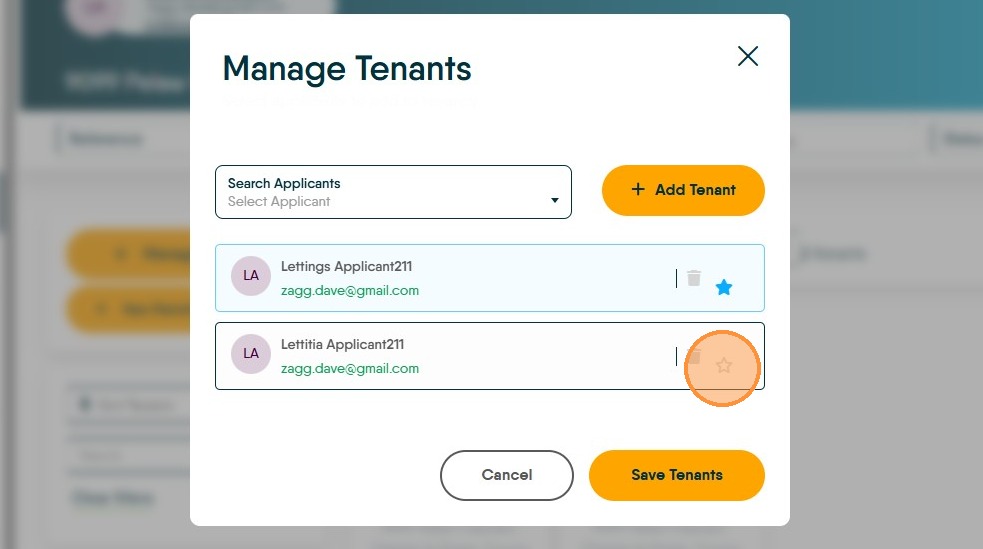The image size is (983, 549).
Task: Select the Lettitia Applicant211 name
Action: tap(342, 345)
